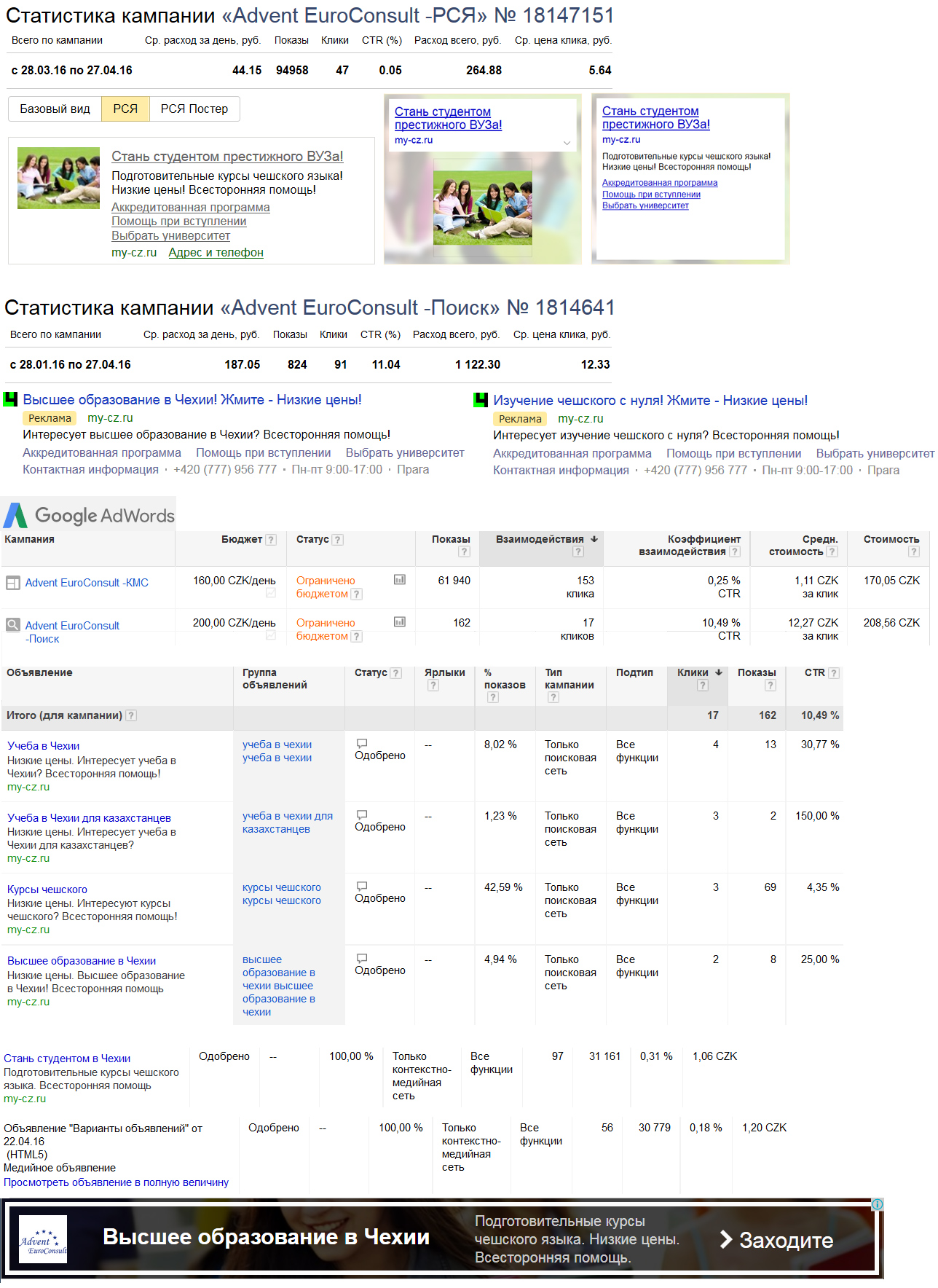Sort by Взаимодействия using the arrow
The width and height of the screenshot is (938, 1288).
(x=594, y=539)
